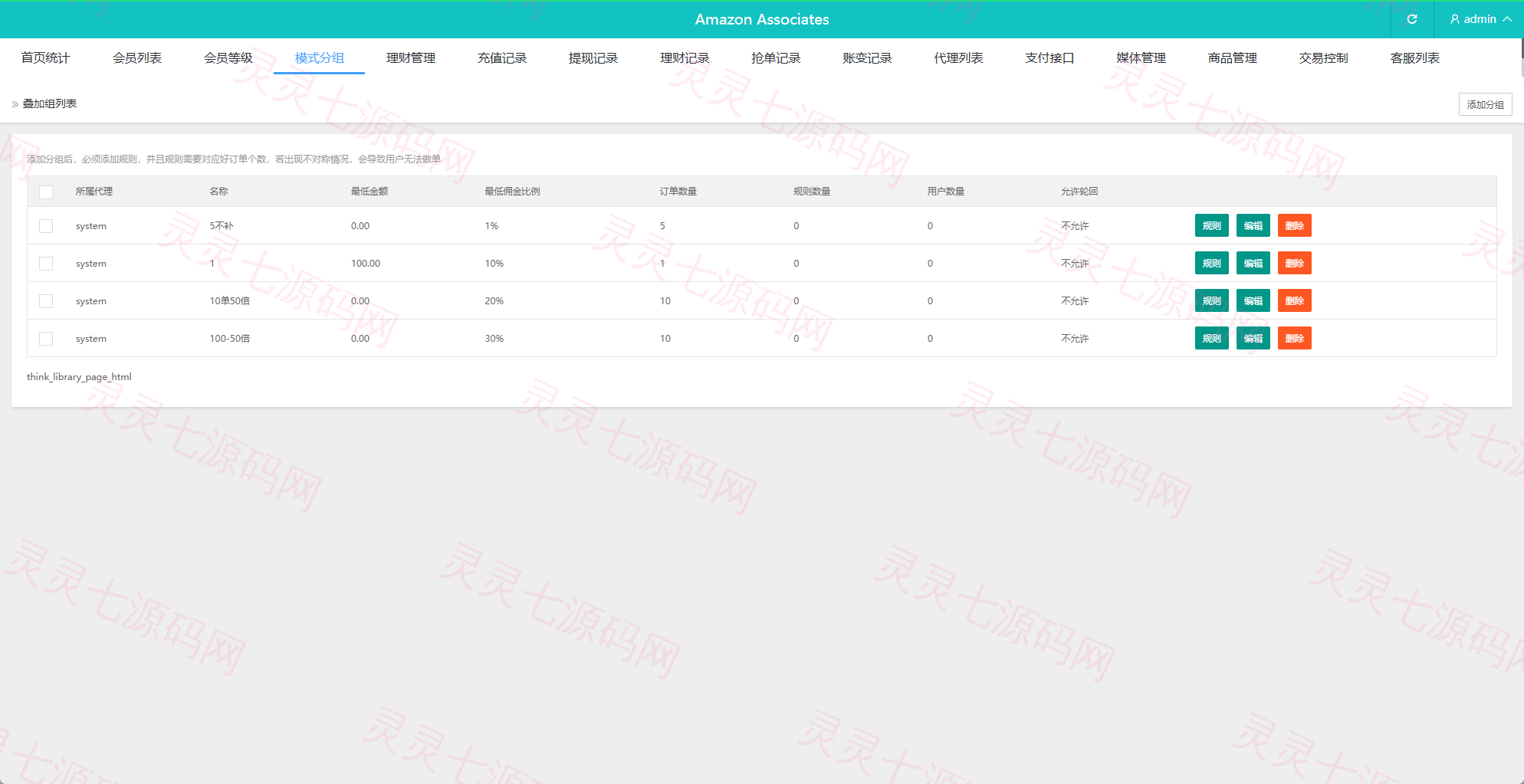The image size is (1524, 784).
Task: Check the checkbox for the 10单50倍 row
Action: 46,301
